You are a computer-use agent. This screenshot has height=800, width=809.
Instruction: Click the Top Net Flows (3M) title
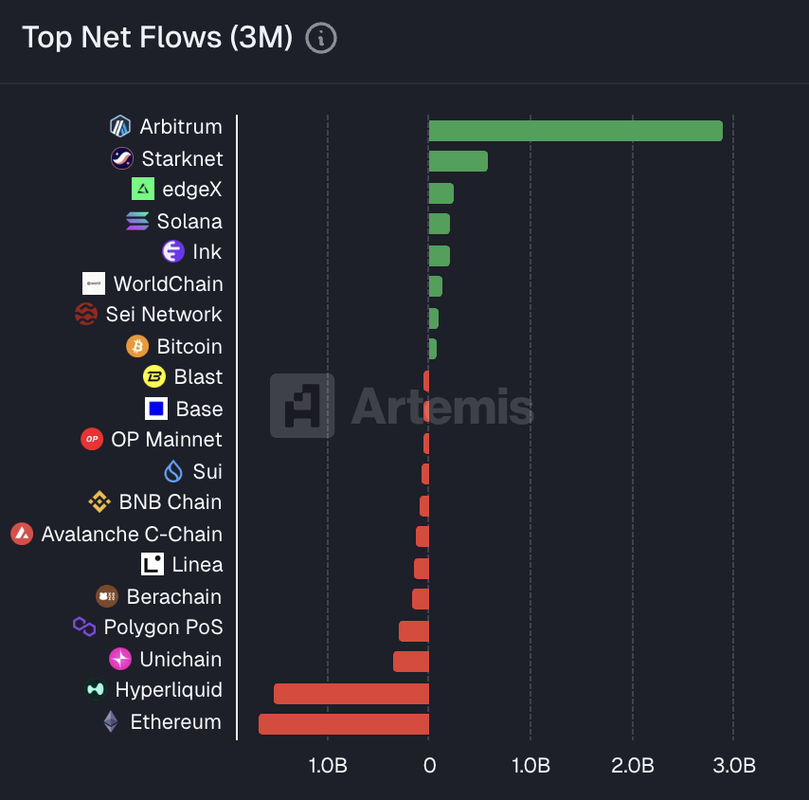pyautogui.click(x=157, y=38)
